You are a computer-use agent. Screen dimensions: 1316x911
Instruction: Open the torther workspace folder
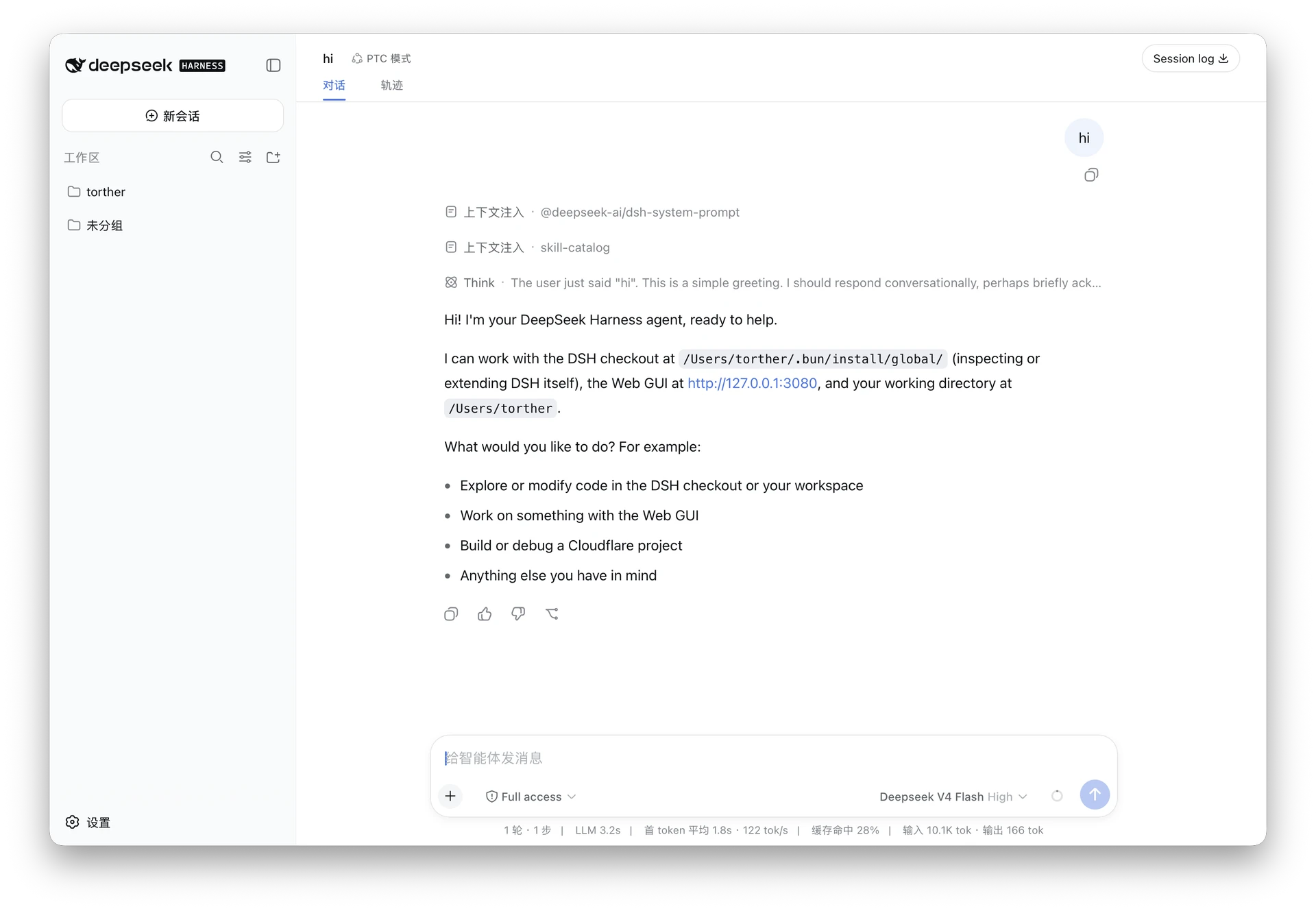[x=173, y=191]
